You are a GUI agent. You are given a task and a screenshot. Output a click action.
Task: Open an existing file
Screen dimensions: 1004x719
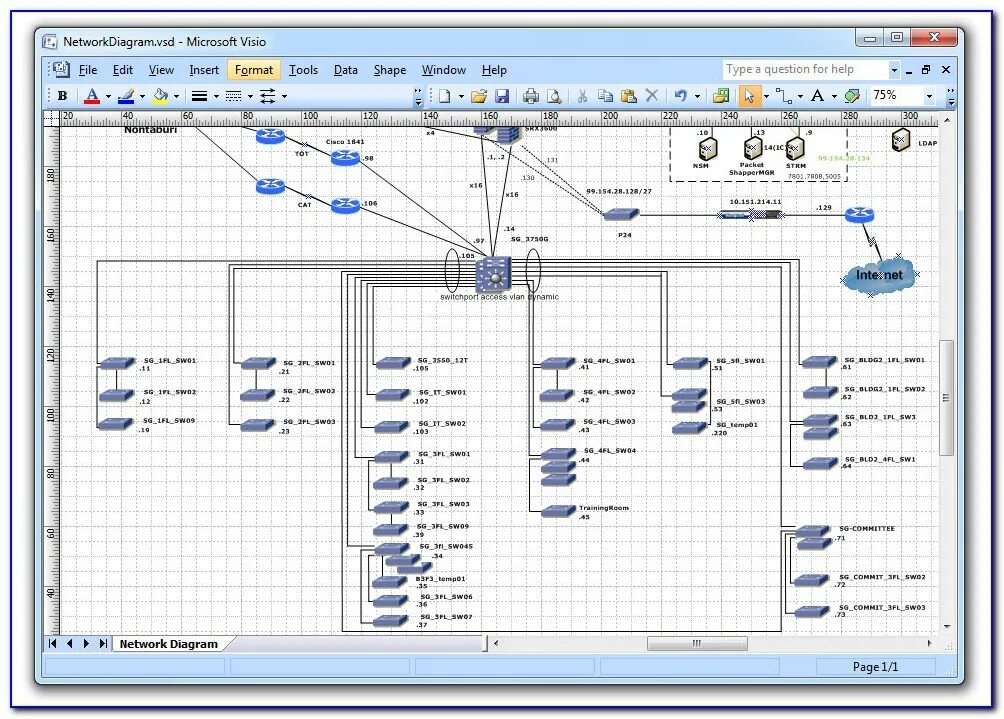tap(479, 96)
